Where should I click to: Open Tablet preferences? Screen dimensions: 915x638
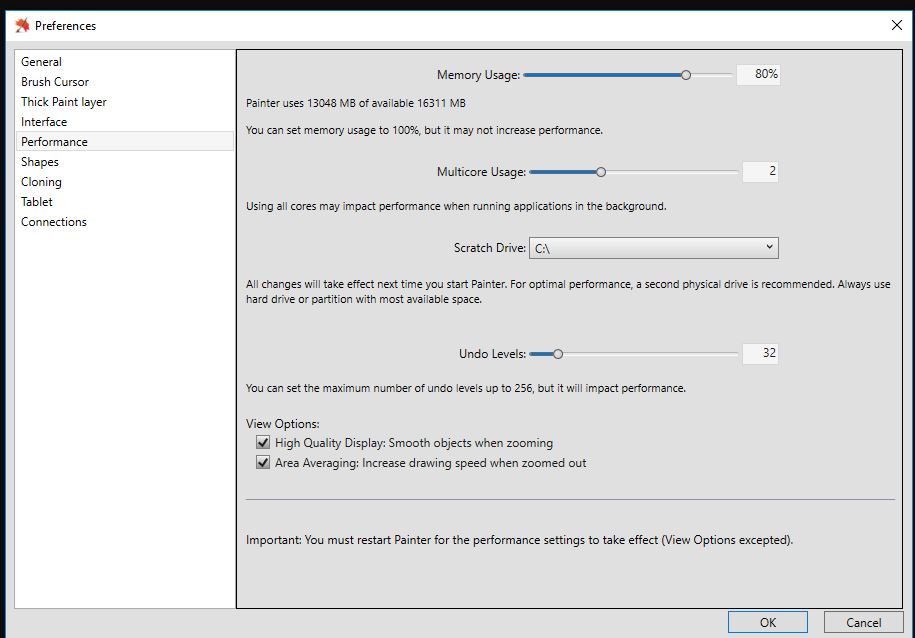coord(124,201)
